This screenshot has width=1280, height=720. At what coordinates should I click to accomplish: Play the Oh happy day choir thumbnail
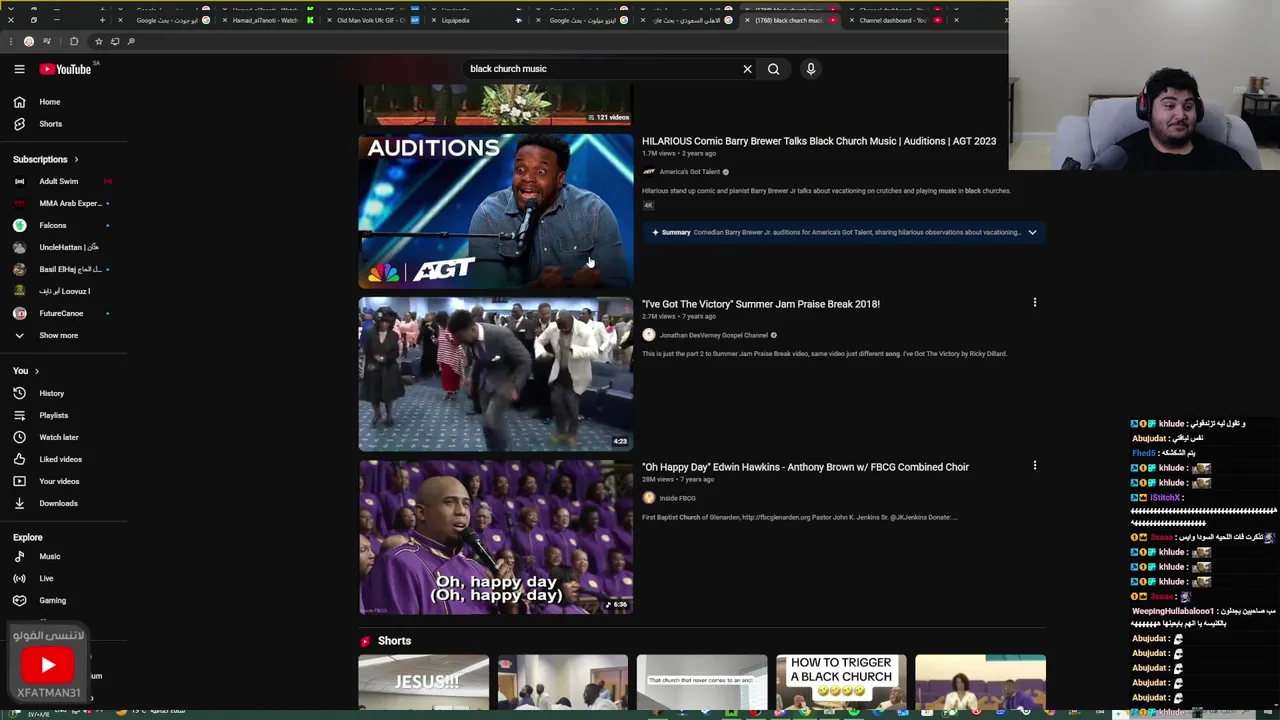[496, 537]
